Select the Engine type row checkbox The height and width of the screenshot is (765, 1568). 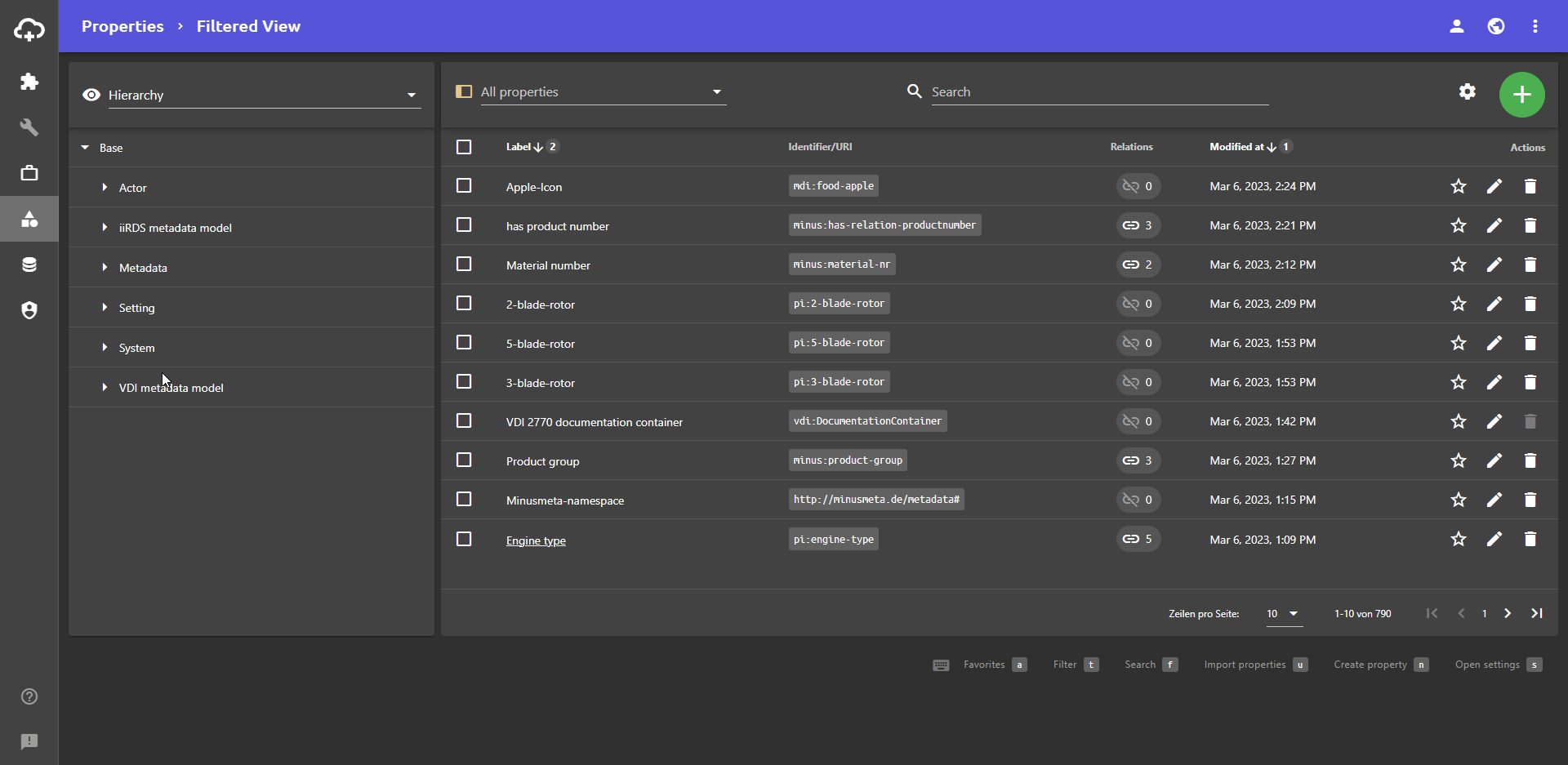(x=464, y=539)
